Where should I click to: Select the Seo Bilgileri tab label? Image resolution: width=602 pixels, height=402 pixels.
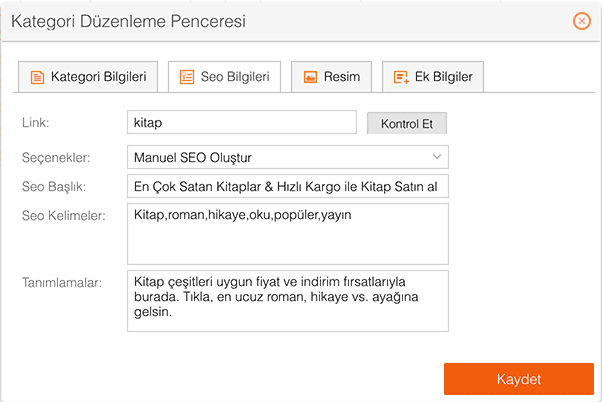[235, 77]
